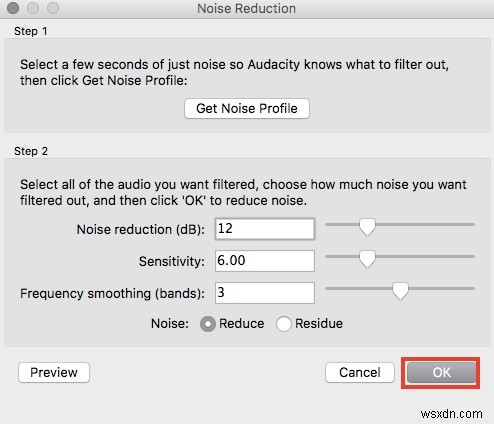The width and height of the screenshot is (494, 424).
Task: Click the Preview button
Action: 54,372
